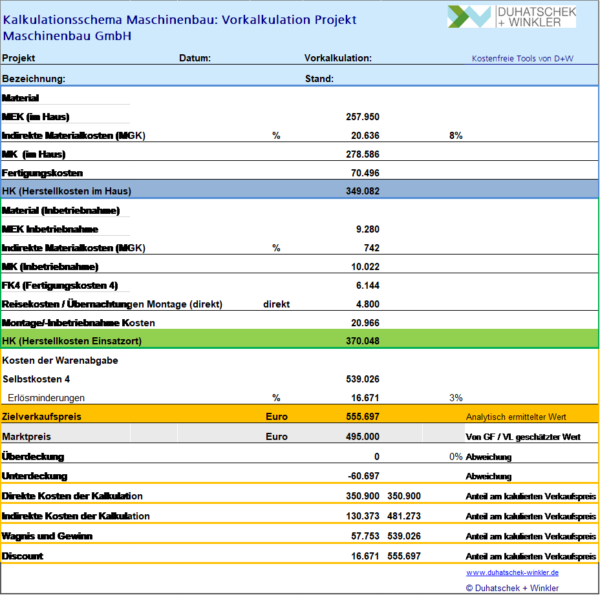Screen dimensions: 600x595
Task: Click the HK (Herstellkosten im Haus) row
Action: 68,190
